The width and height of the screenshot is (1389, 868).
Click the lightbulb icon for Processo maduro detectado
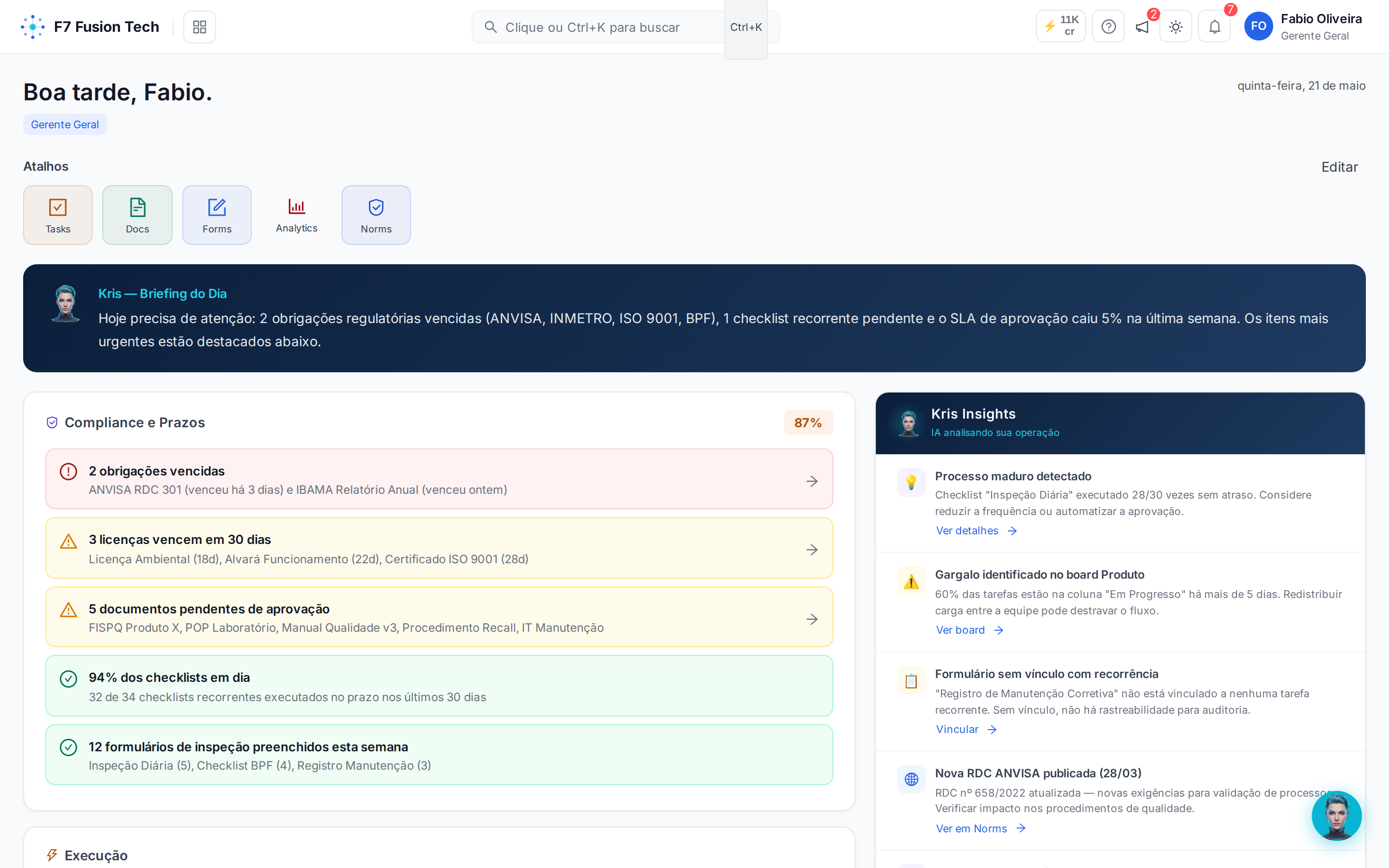click(x=911, y=482)
